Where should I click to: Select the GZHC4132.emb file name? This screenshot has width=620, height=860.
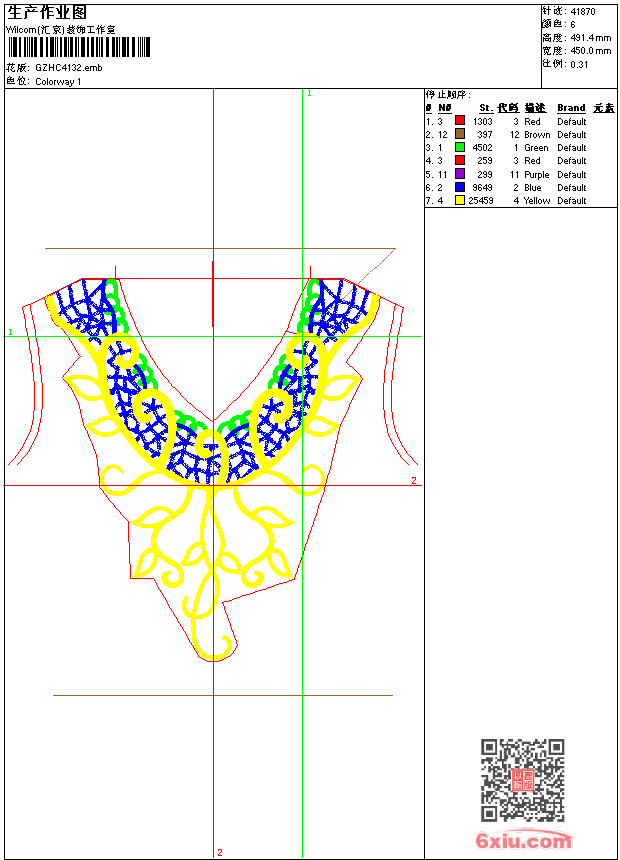68,68
